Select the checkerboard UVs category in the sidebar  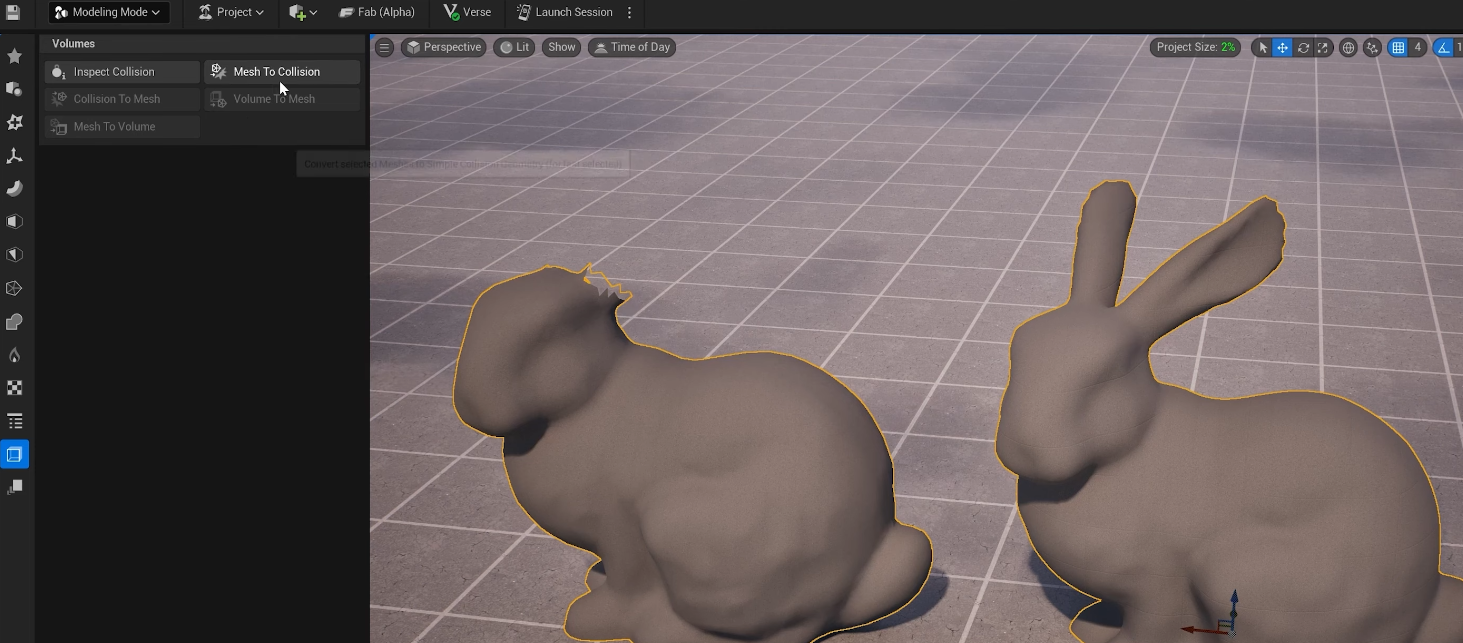click(14, 388)
